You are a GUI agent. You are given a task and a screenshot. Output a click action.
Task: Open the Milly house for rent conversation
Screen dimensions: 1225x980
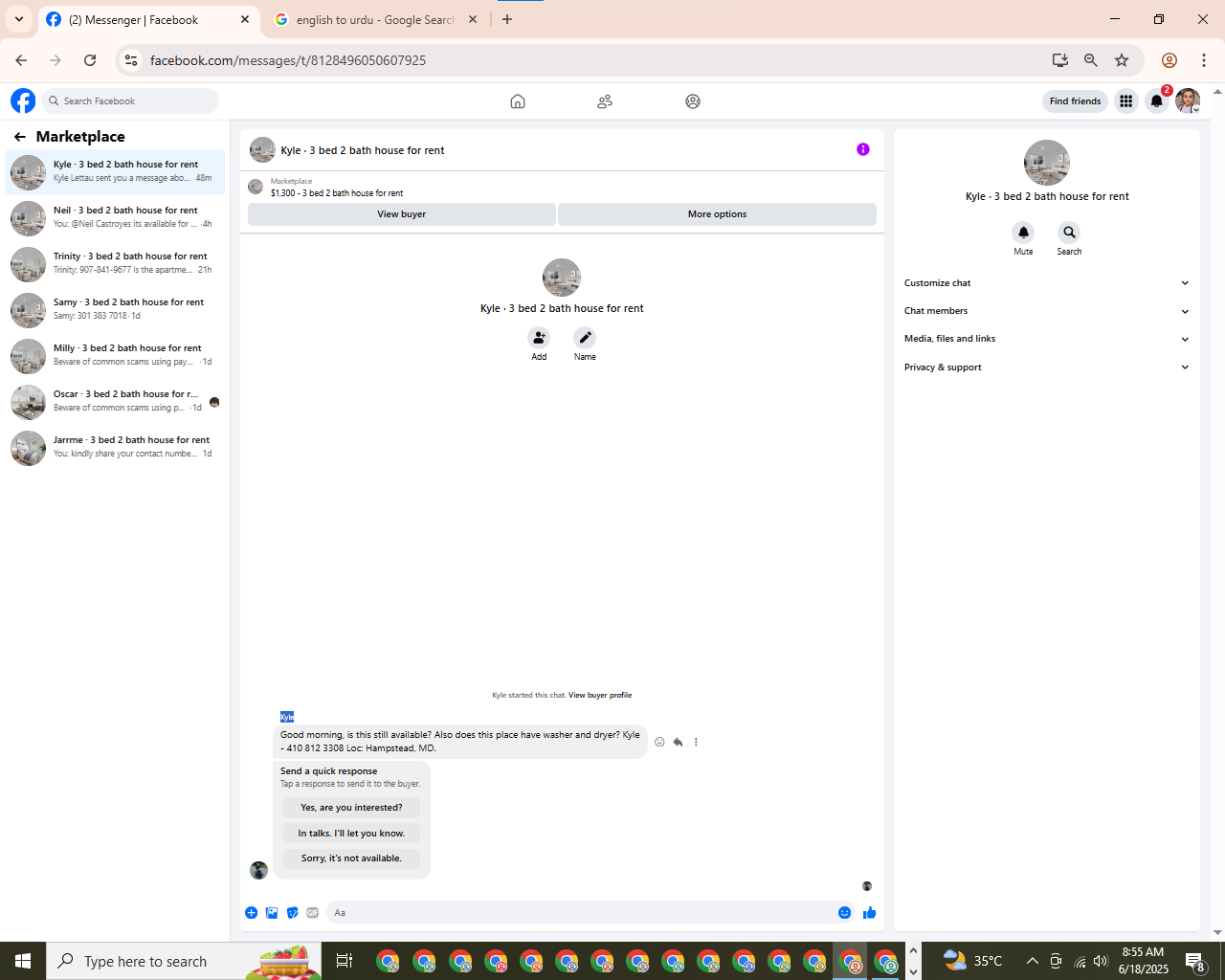click(115, 356)
